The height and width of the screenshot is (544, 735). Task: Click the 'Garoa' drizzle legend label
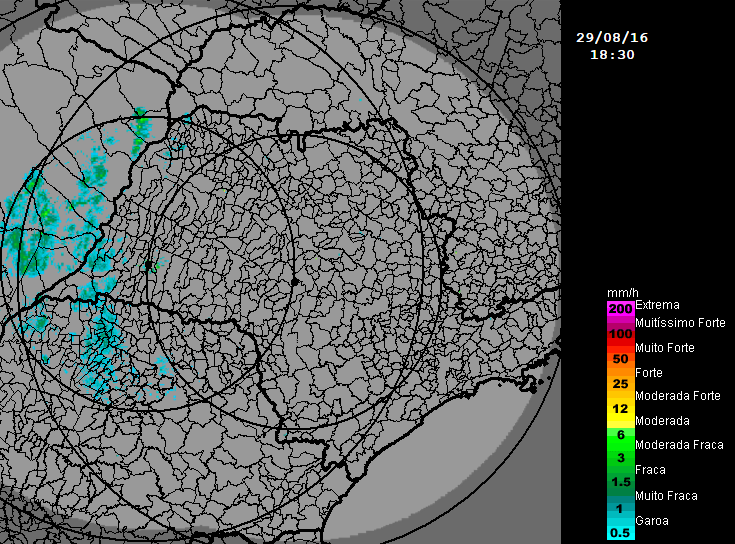pyautogui.click(x=652, y=520)
